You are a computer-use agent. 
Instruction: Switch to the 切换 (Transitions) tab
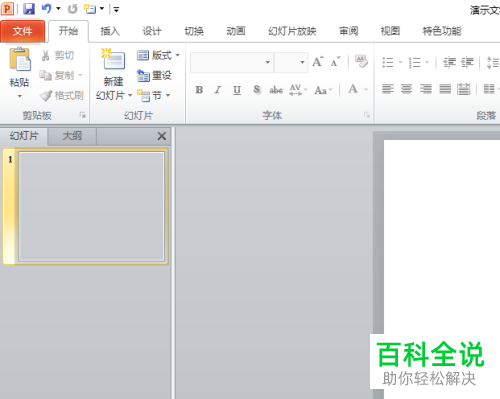194,31
